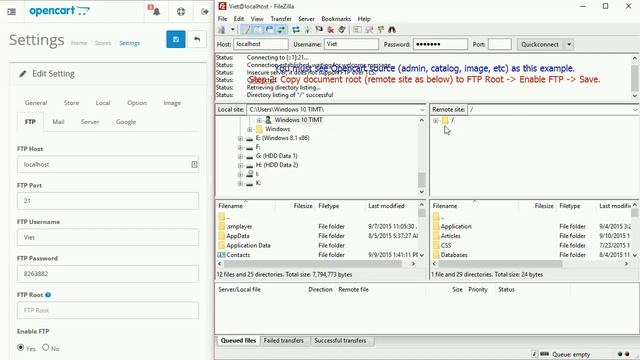The width and height of the screenshot is (640, 360).
Task: Click the Settings breadcrumb link
Action: [x=129, y=43]
